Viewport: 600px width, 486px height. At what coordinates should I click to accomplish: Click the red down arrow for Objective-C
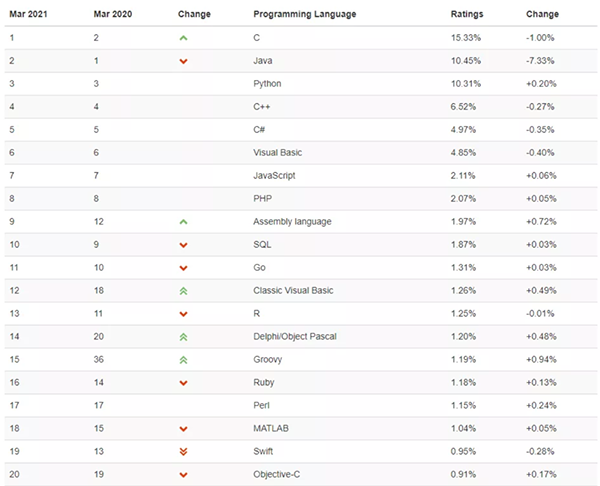tap(183, 475)
